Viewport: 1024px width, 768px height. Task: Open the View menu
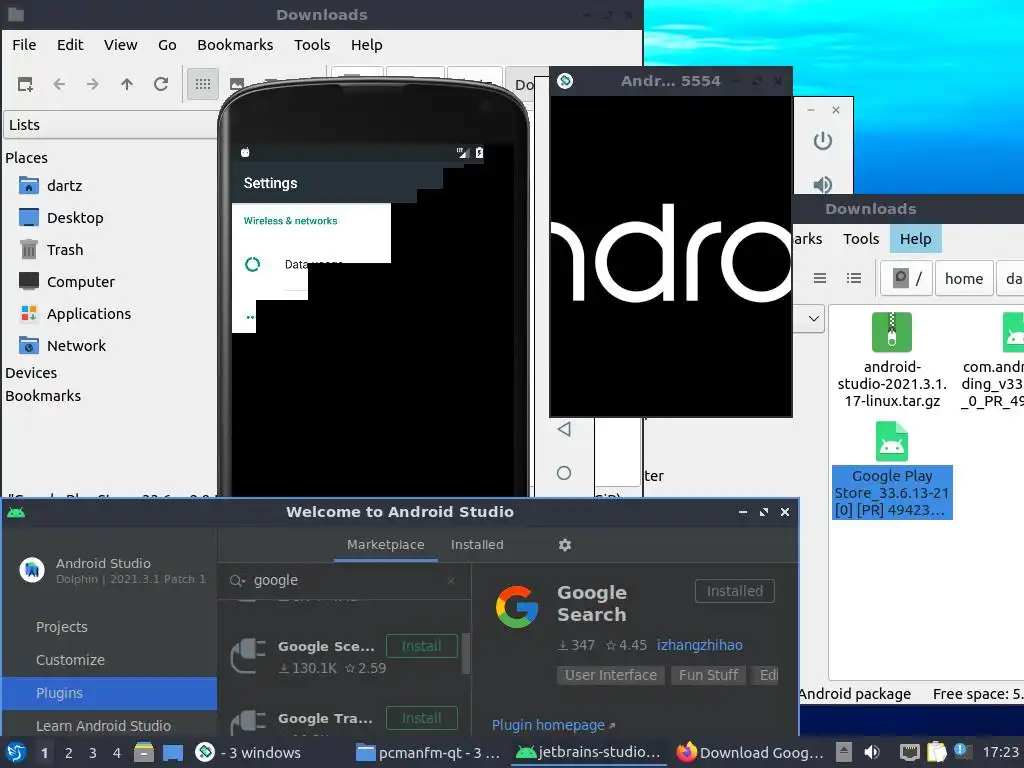click(x=121, y=44)
